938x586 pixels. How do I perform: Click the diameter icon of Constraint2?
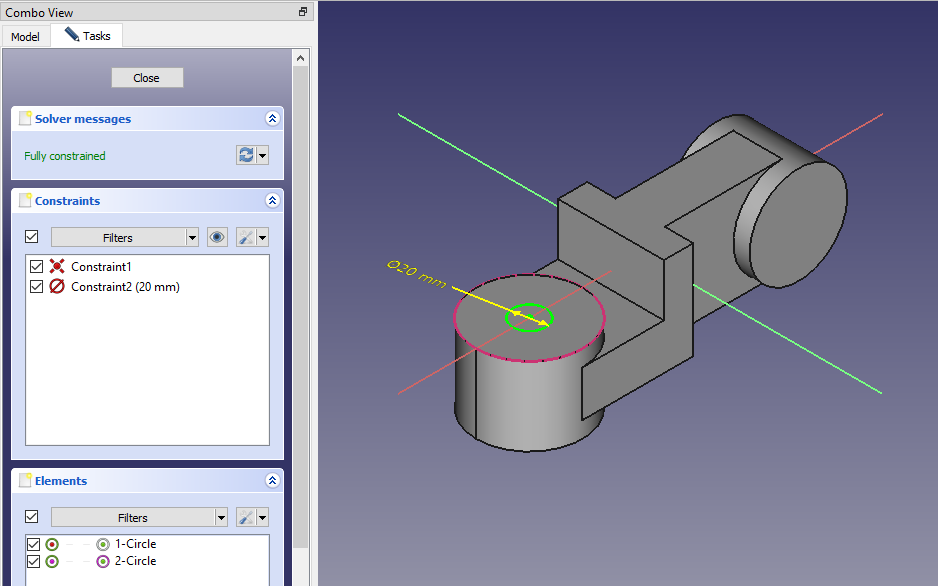coord(57,287)
